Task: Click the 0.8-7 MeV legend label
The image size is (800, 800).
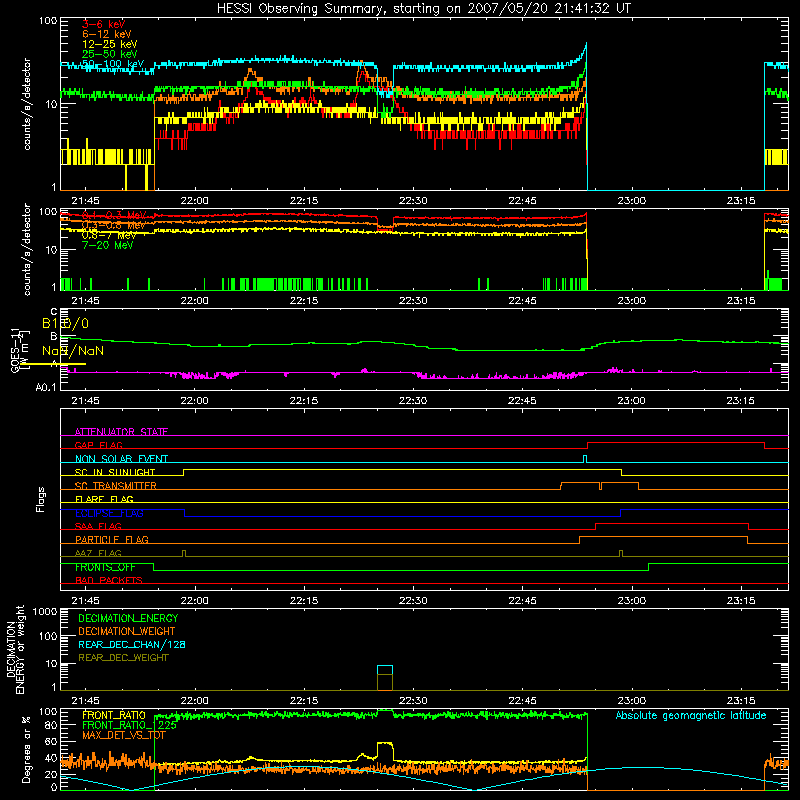Action: point(109,235)
